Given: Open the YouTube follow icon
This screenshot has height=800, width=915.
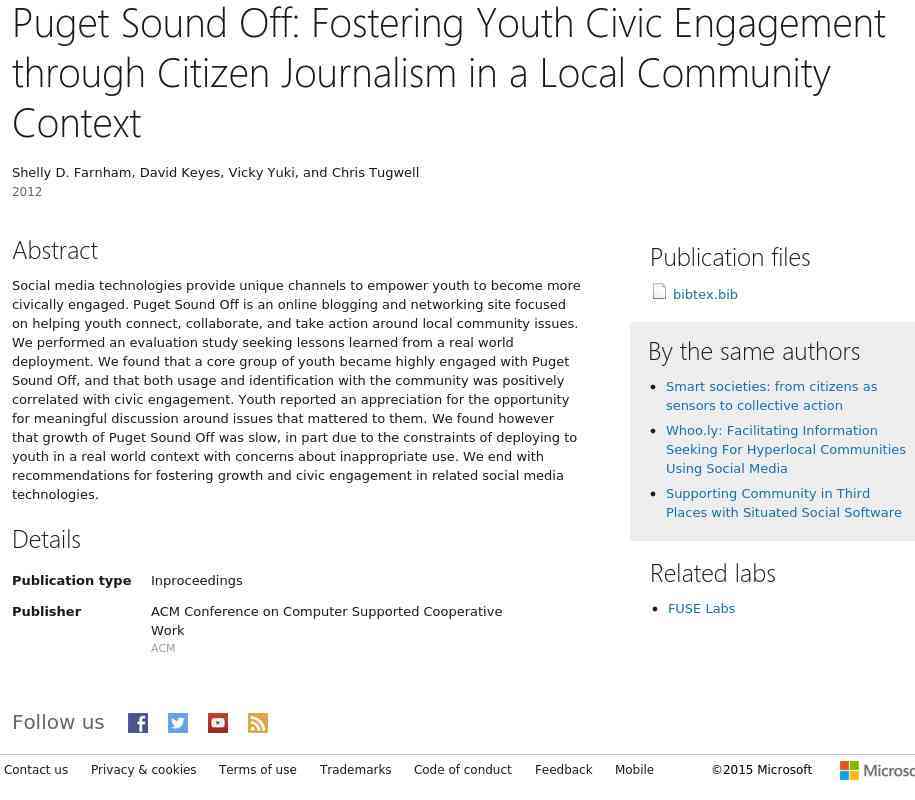Looking at the screenshot, I should click(x=218, y=723).
